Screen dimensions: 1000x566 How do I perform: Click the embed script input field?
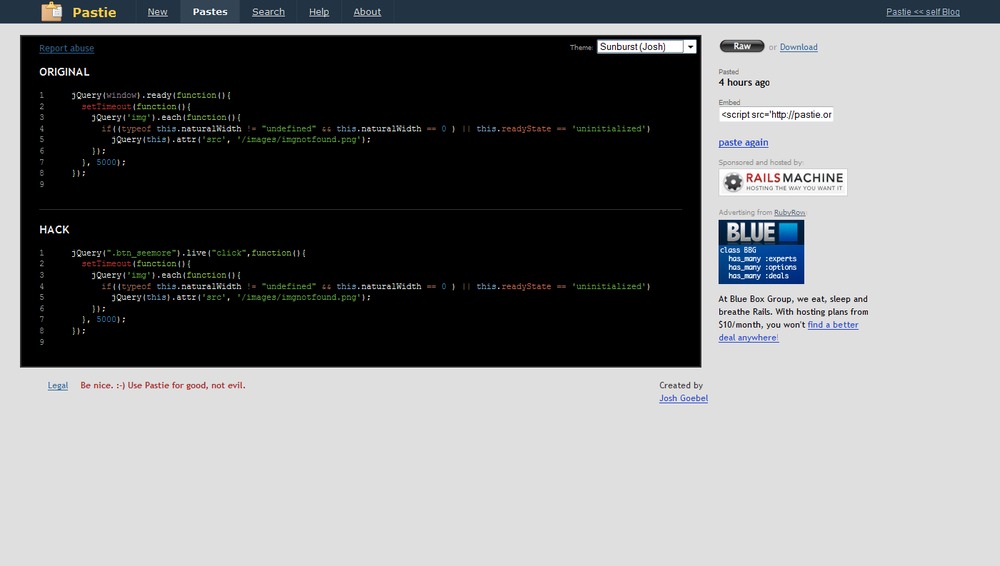coord(776,115)
